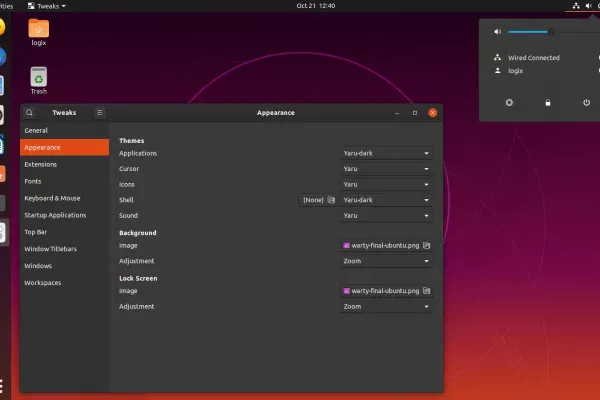
Task: Open the logix home folder on desktop
Action: coord(39,33)
